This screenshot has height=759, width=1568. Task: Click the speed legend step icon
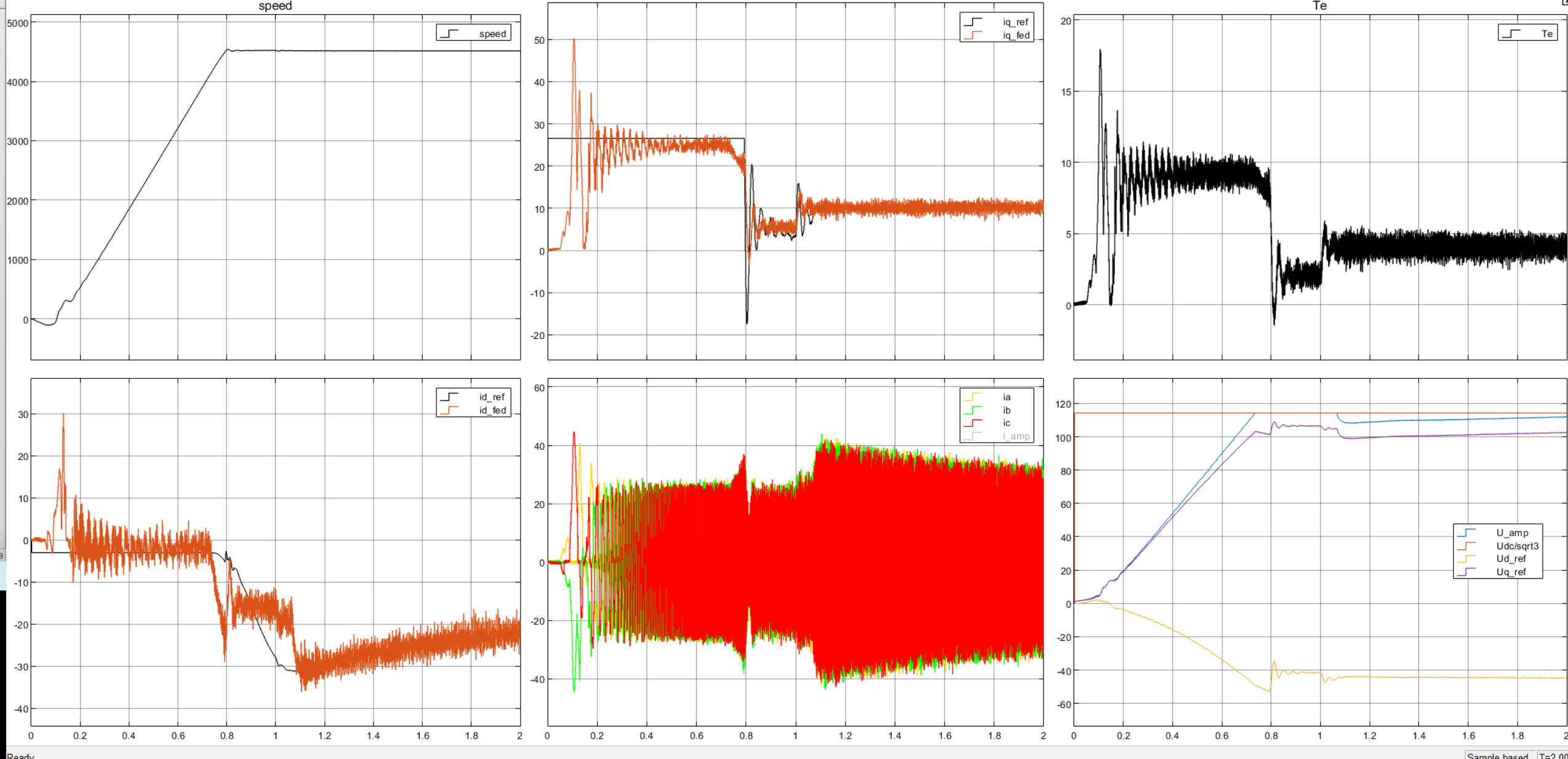pos(449,33)
